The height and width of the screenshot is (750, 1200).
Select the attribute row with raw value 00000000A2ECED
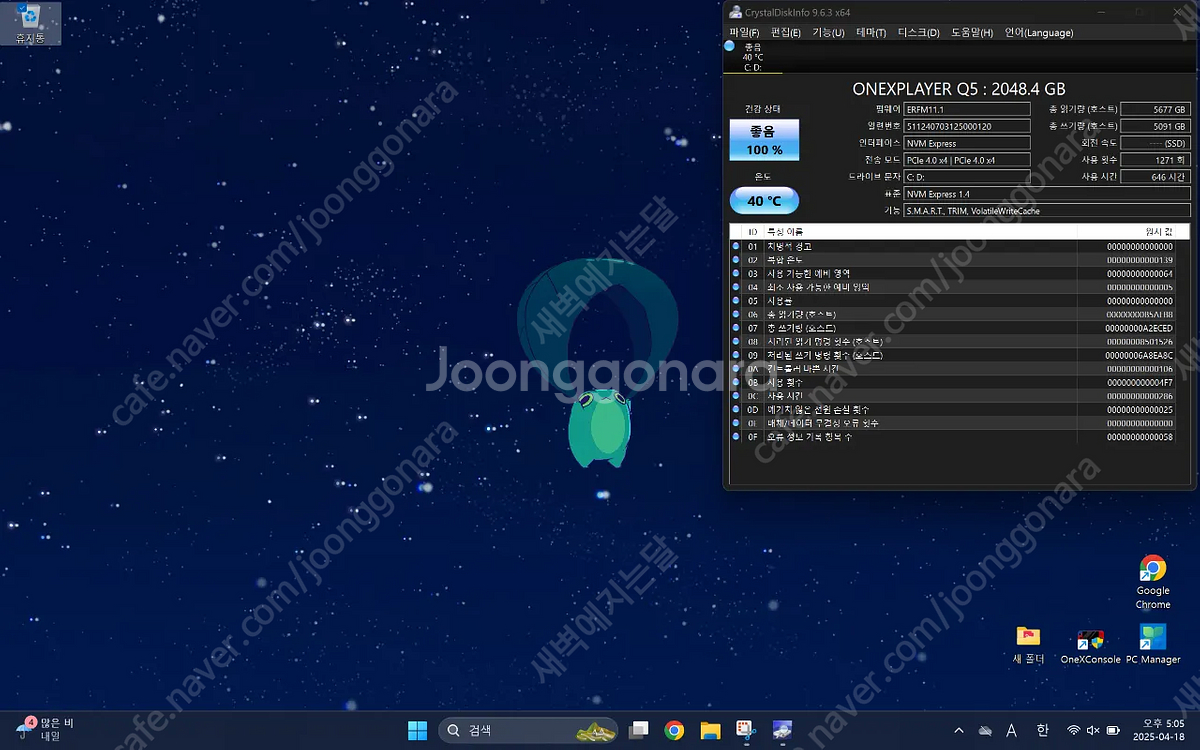pos(953,328)
